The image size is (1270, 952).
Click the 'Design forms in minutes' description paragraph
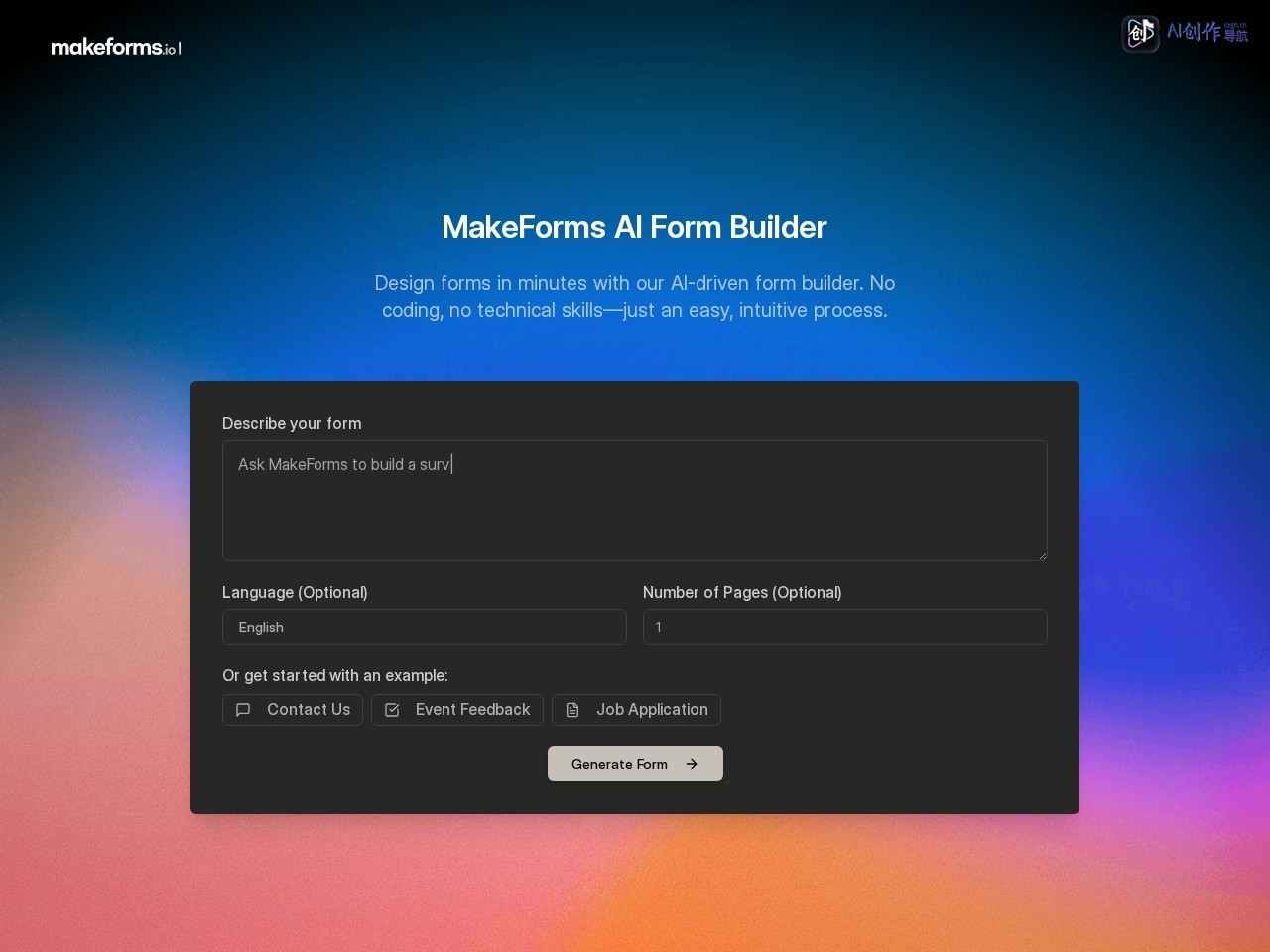(x=635, y=297)
